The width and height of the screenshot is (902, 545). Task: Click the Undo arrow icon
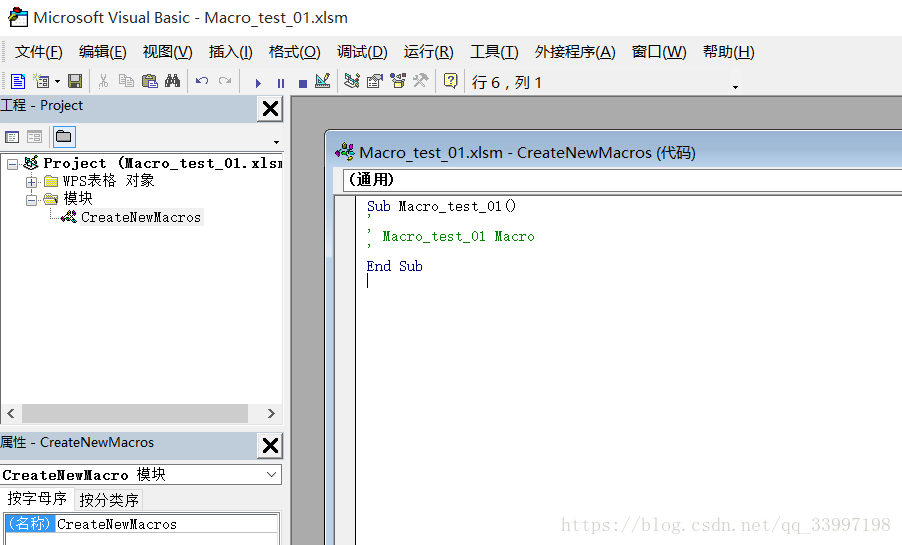202,81
